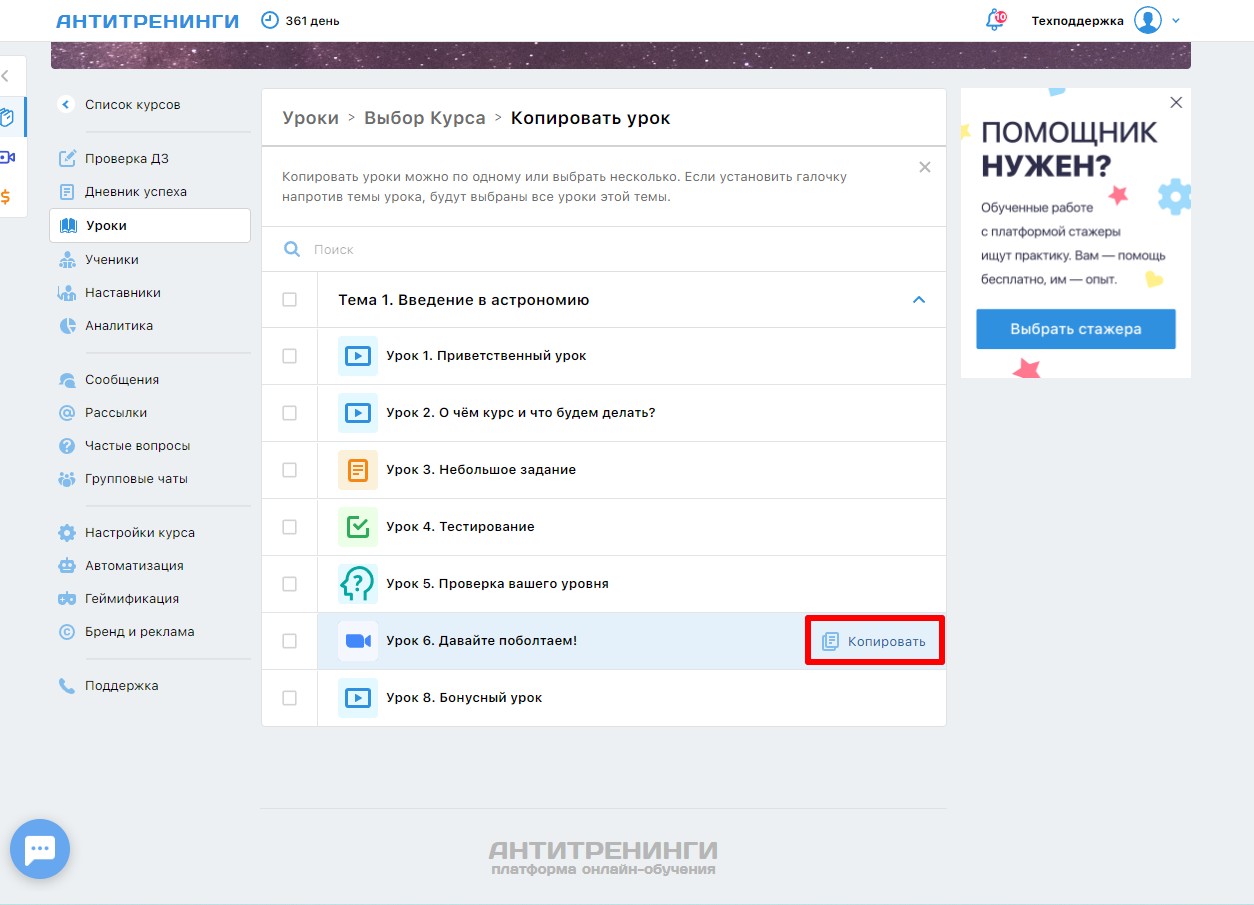Close the ПОМОЩНИК НУЖЕН promo banner
The width and height of the screenshot is (1254, 905).
pyautogui.click(x=1176, y=102)
